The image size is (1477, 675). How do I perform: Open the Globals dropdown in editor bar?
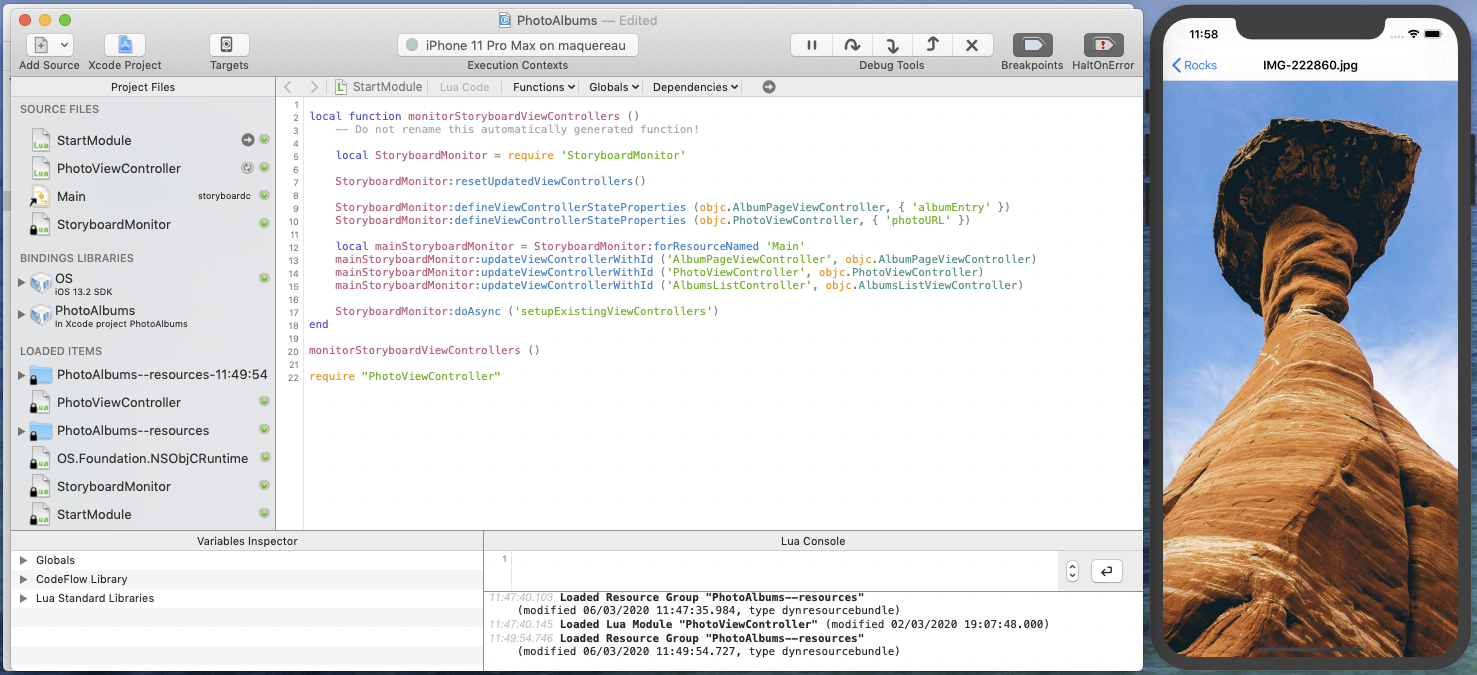point(614,87)
